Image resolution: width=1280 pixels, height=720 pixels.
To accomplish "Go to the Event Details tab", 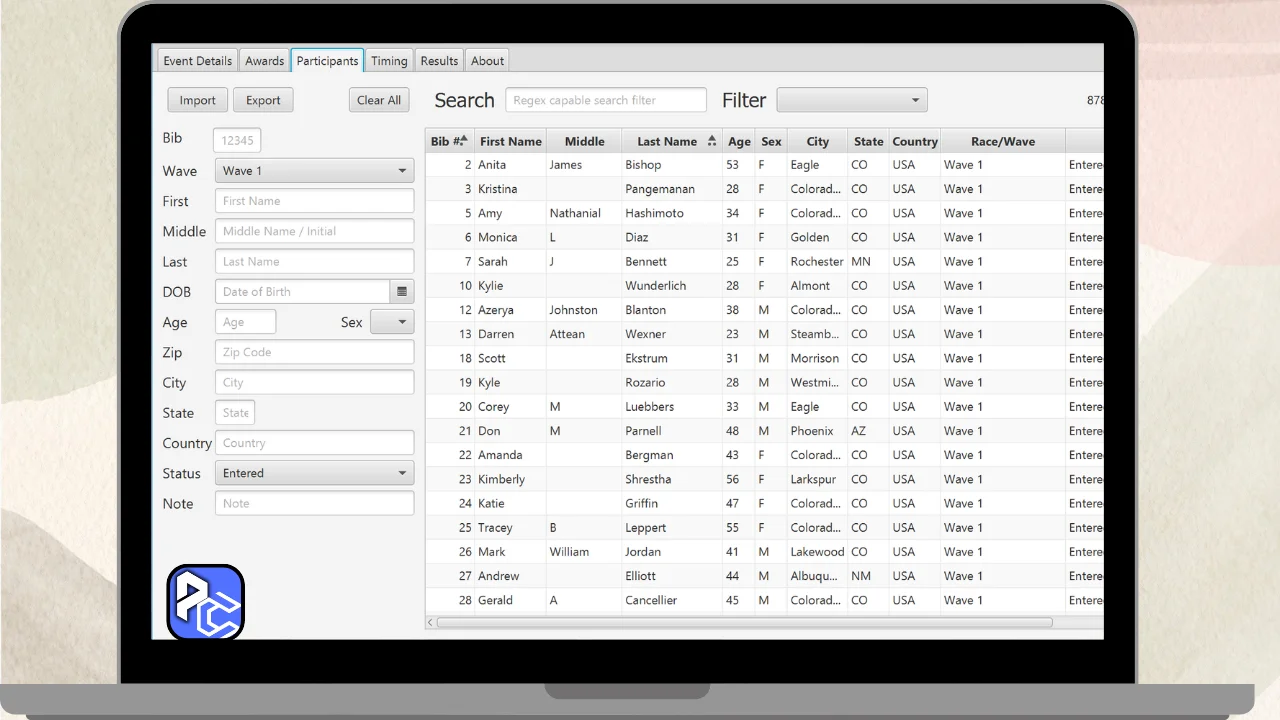I will click(197, 61).
